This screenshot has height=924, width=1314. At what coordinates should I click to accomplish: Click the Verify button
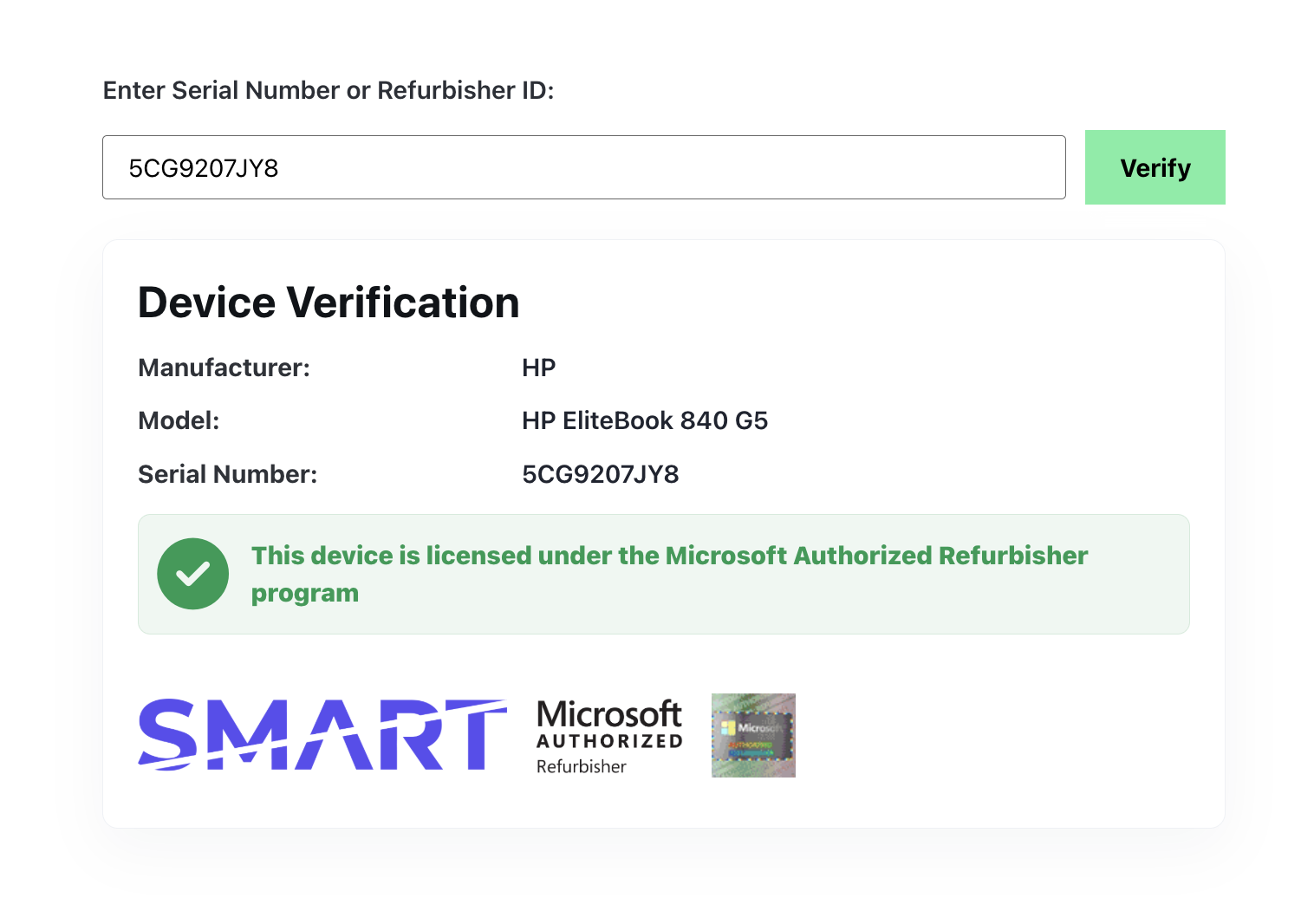[x=1155, y=166]
